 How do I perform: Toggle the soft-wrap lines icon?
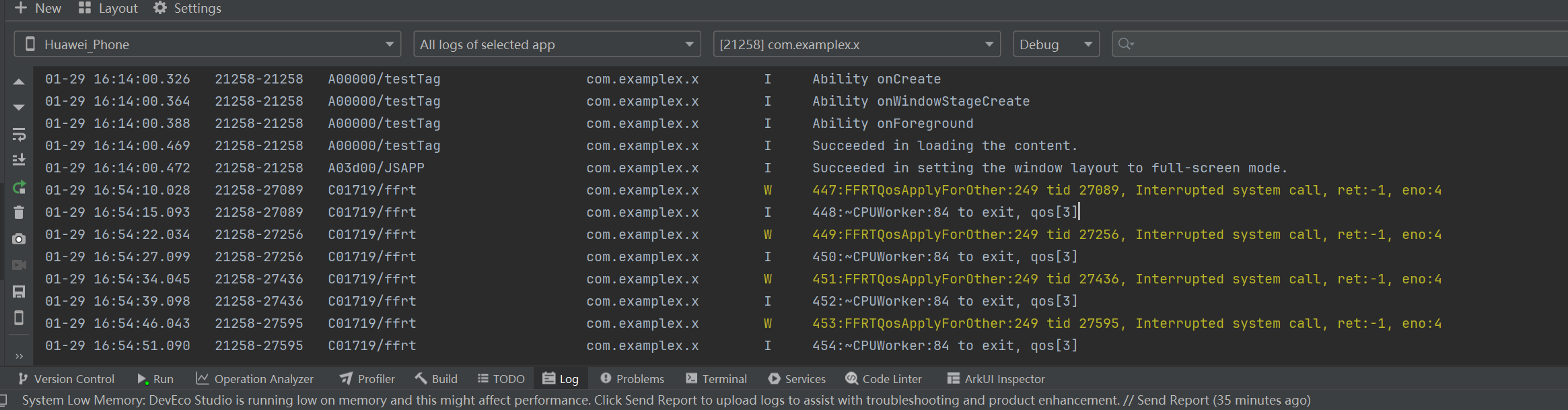click(19, 134)
